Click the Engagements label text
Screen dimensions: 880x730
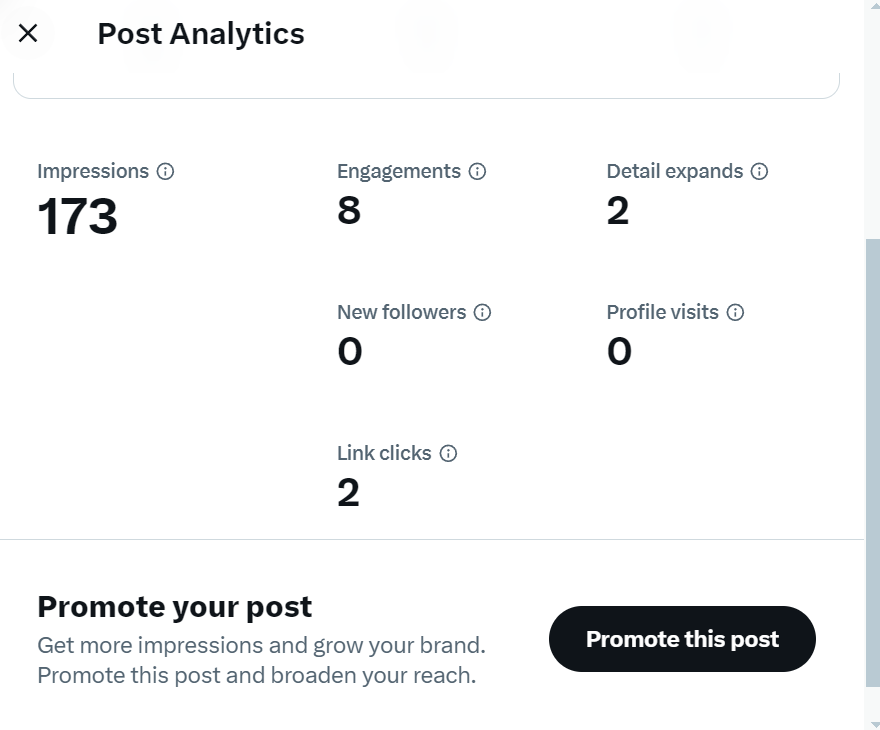pyautogui.click(x=398, y=171)
